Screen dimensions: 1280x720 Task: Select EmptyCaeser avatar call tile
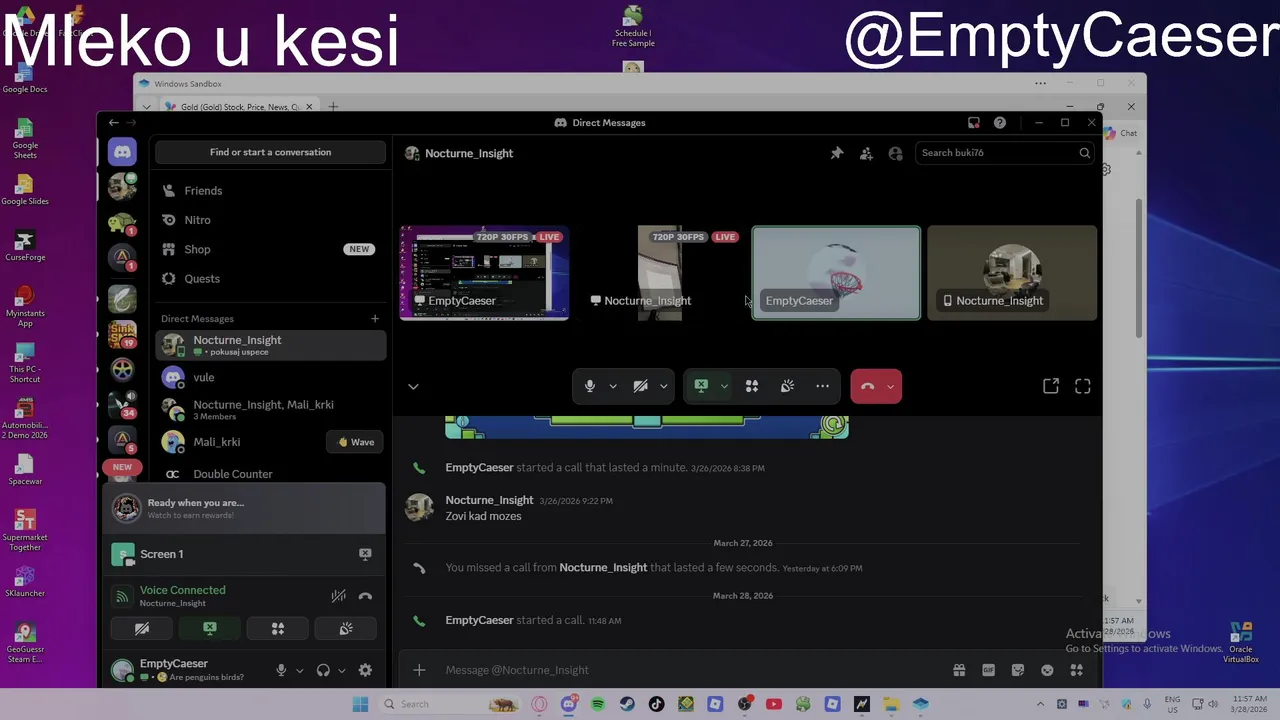[836, 273]
